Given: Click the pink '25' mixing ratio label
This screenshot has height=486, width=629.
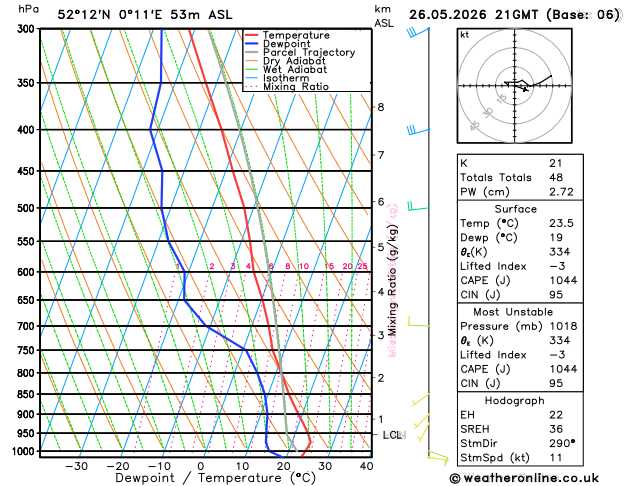Looking at the screenshot, I should coord(362,266).
